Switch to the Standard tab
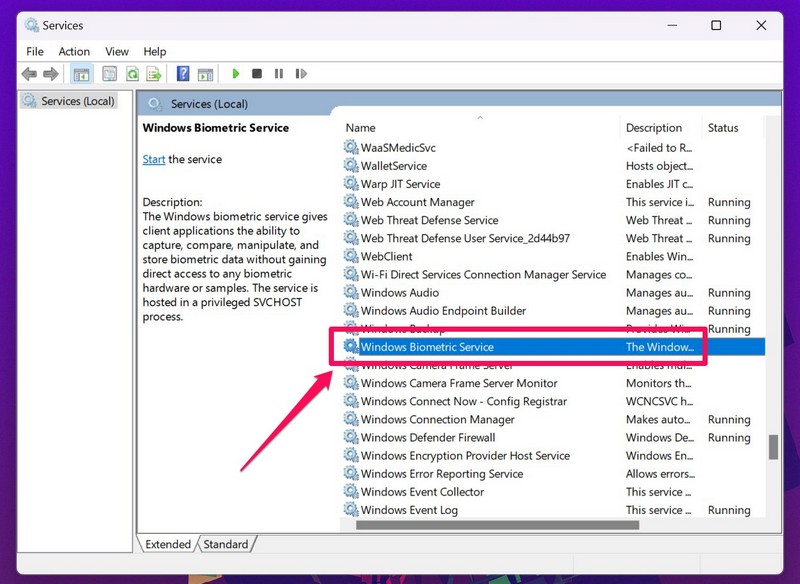This screenshot has height=584, width=800. coord(226,544)
